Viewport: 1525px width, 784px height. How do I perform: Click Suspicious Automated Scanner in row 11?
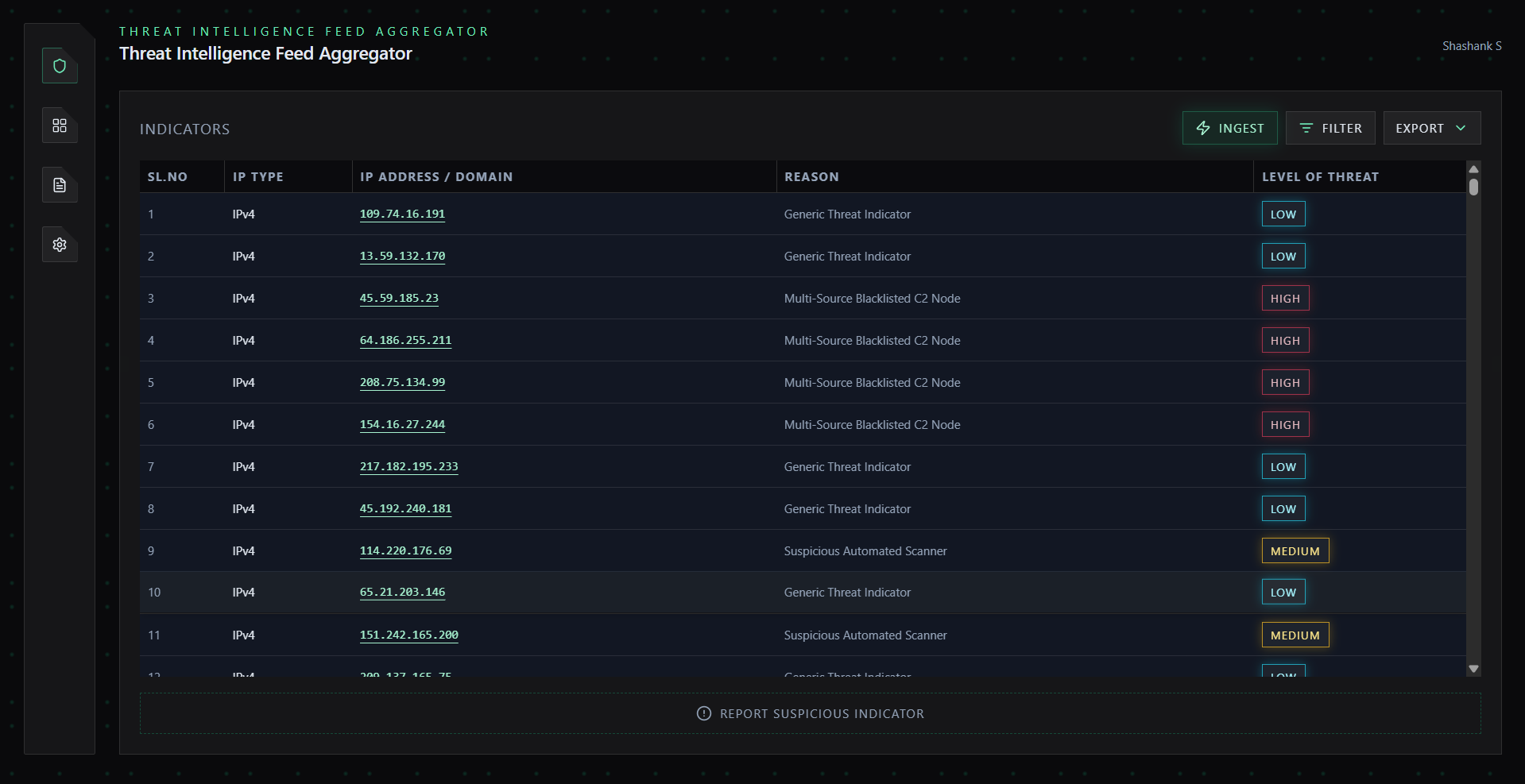pos(865,635)
